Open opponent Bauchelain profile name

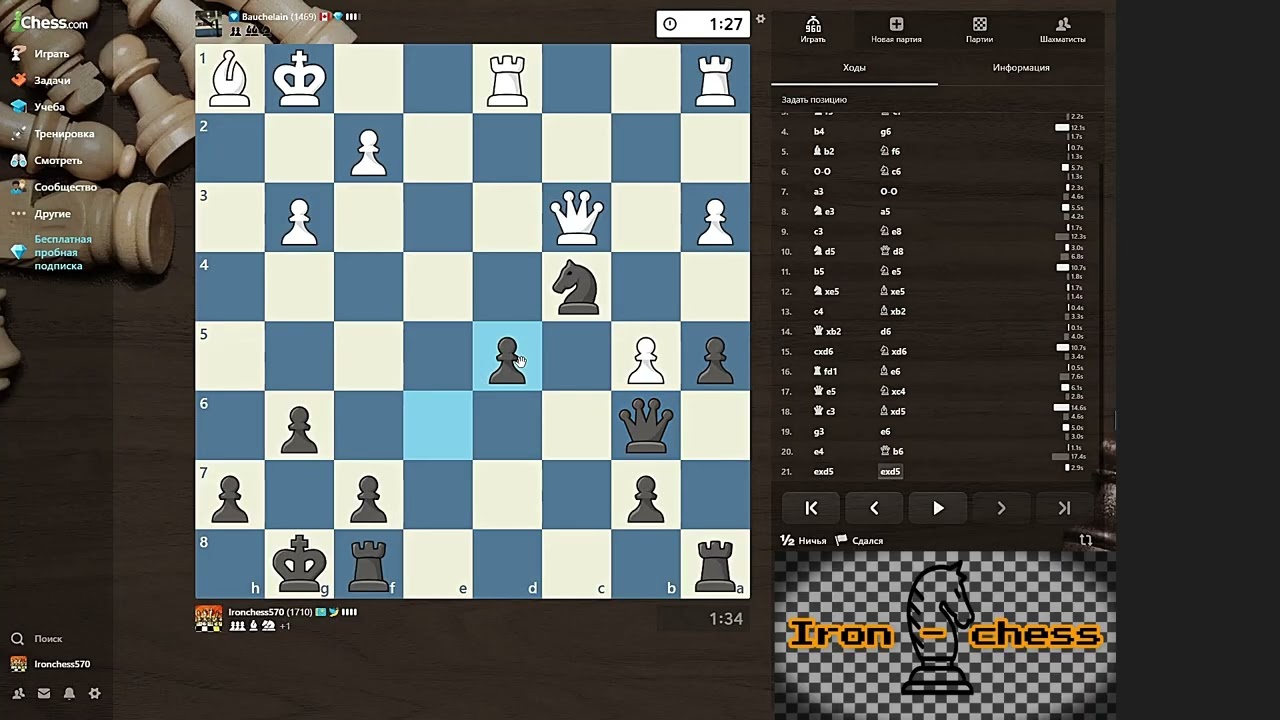[265, 16]
